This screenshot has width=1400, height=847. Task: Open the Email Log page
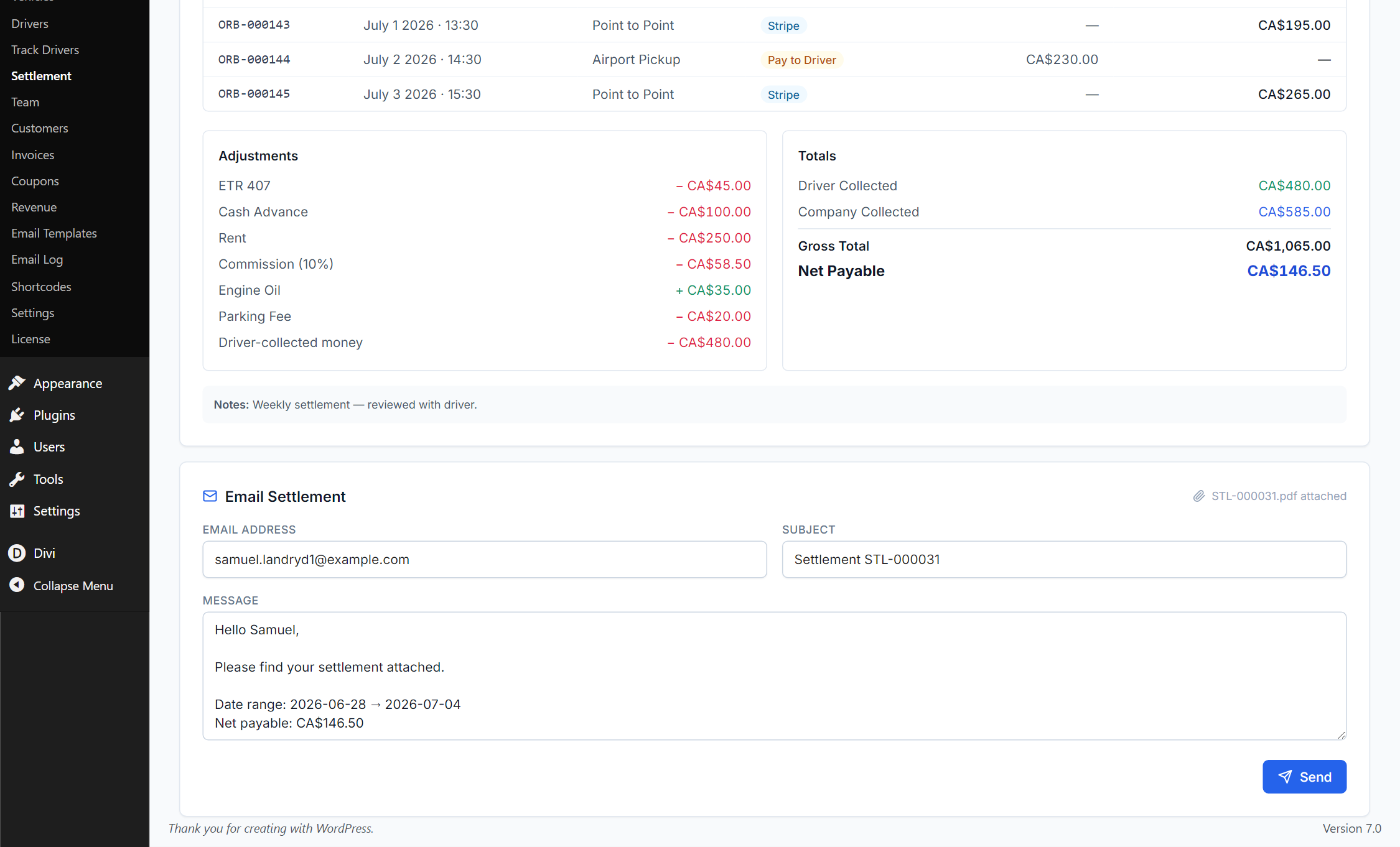(37, 259)
